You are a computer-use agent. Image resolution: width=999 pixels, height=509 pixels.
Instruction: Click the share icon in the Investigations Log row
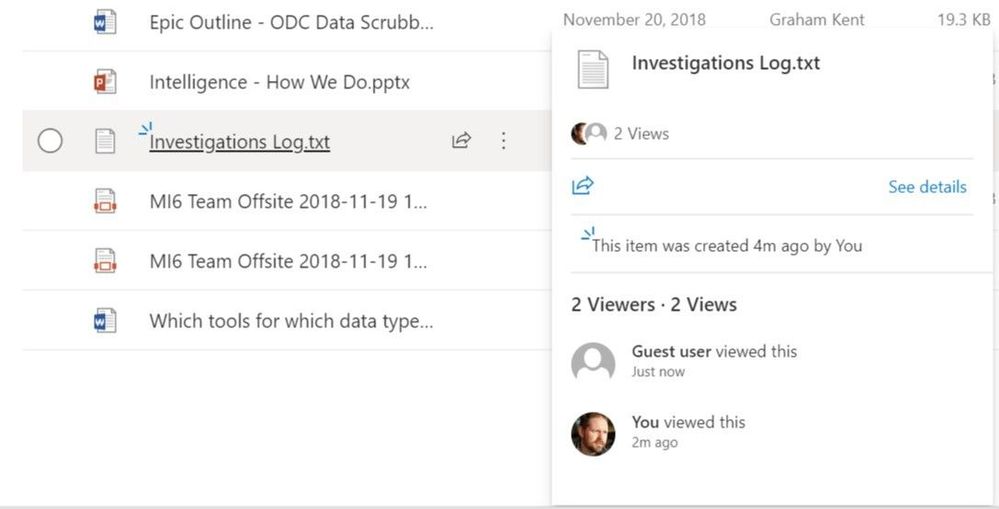coord(461,141)
